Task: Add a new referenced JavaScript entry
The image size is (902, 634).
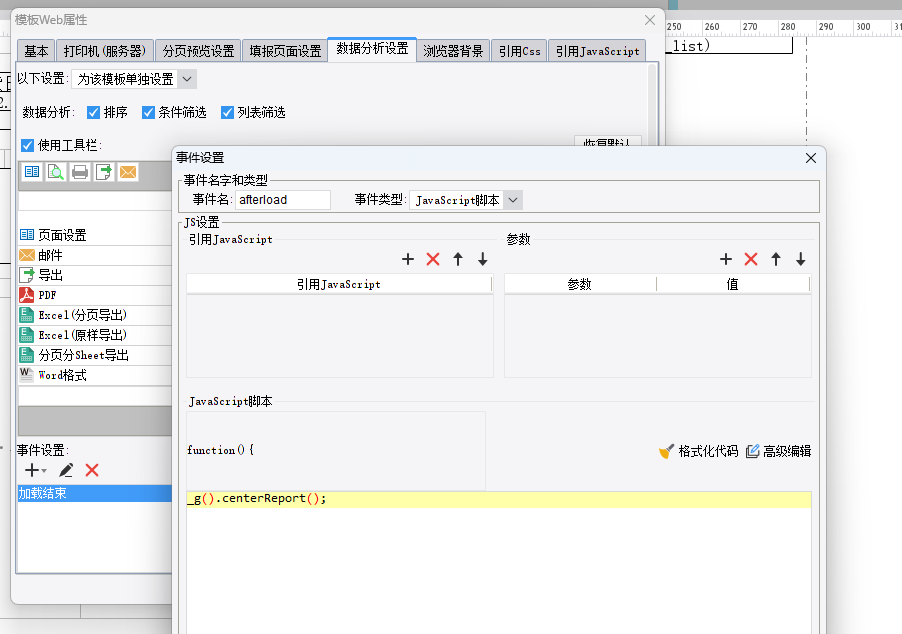Action: (408, 259)
